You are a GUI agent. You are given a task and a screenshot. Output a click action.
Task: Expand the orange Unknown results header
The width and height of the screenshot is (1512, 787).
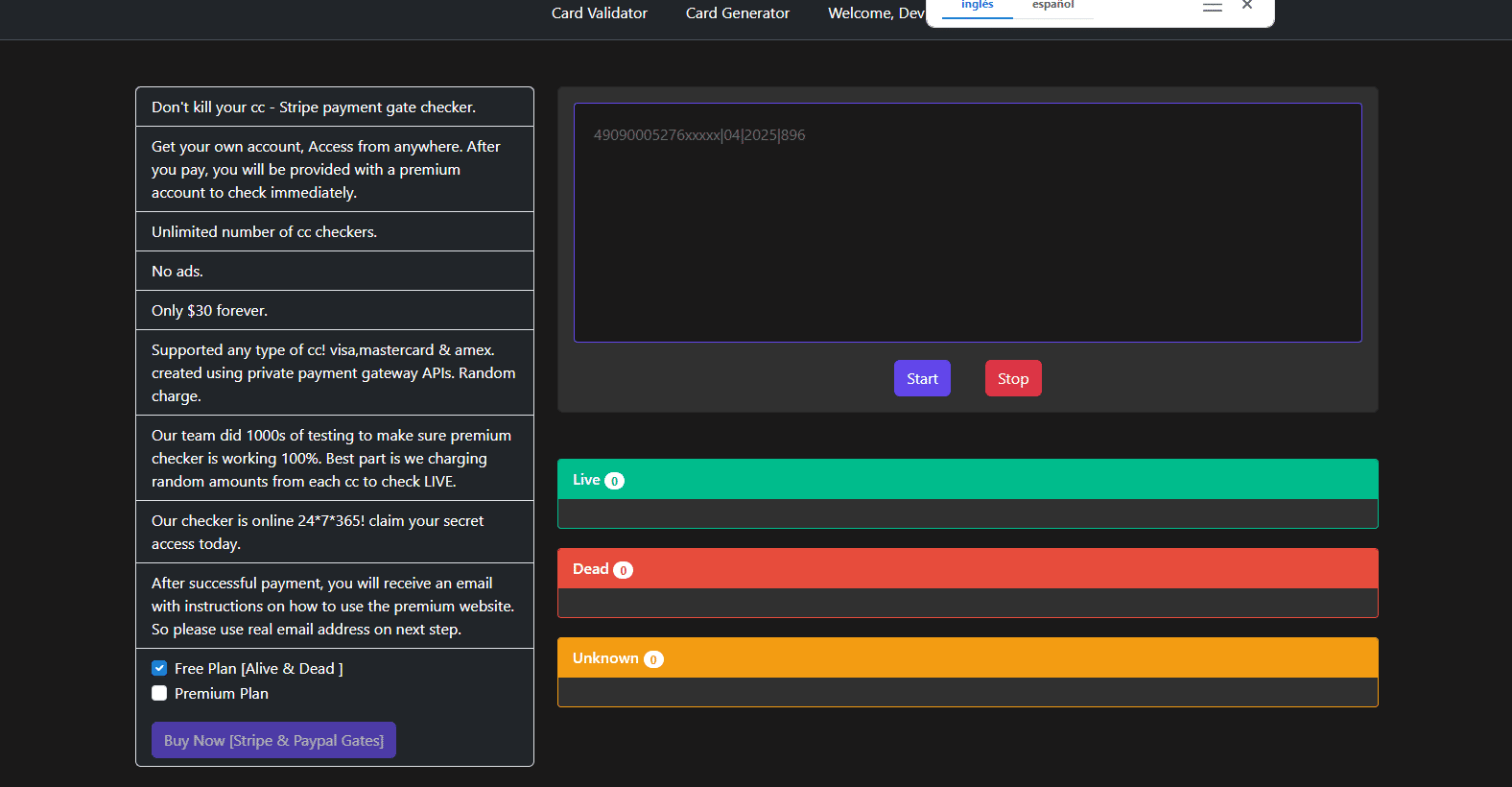pos(967,658)
